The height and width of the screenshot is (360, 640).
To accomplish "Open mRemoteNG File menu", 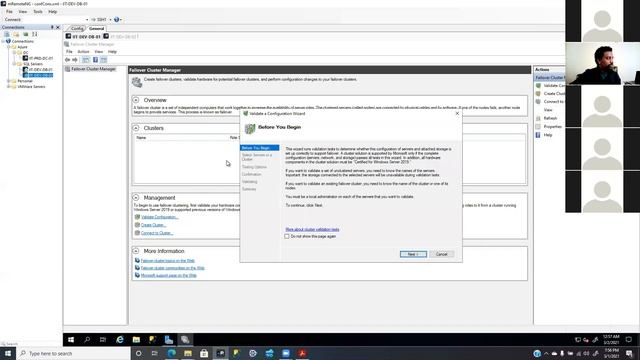I will point(9,12).
